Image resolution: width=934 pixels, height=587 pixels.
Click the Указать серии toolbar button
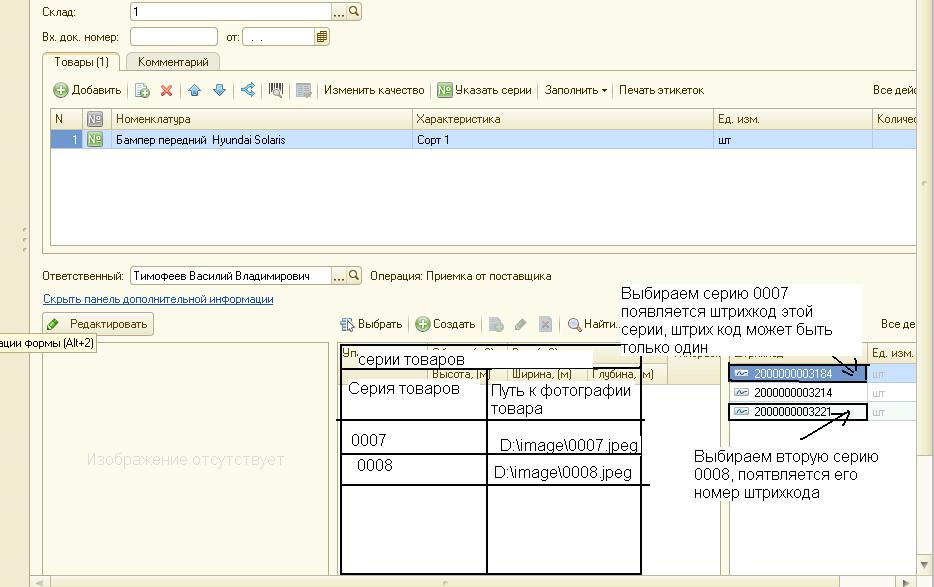[x=484, y=90]
